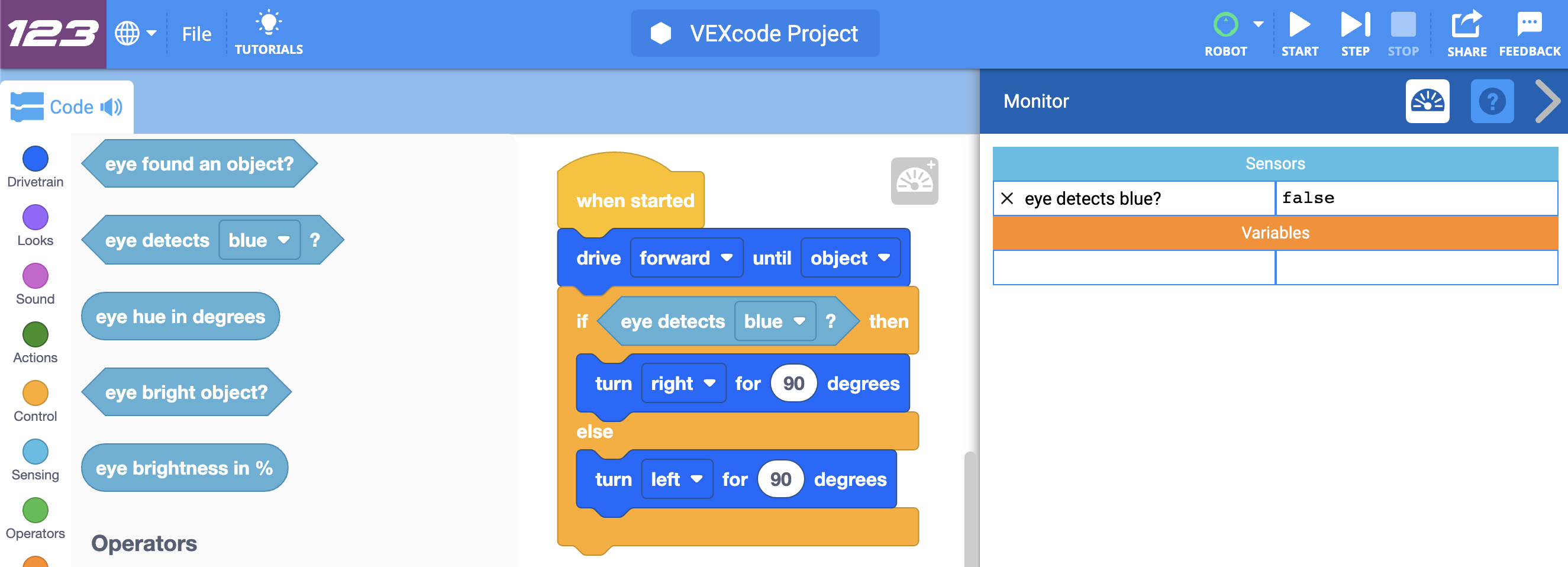Screen dimensions: 1568x567
Task: Open the SHARE project icon
Action: coord(1466,27)
